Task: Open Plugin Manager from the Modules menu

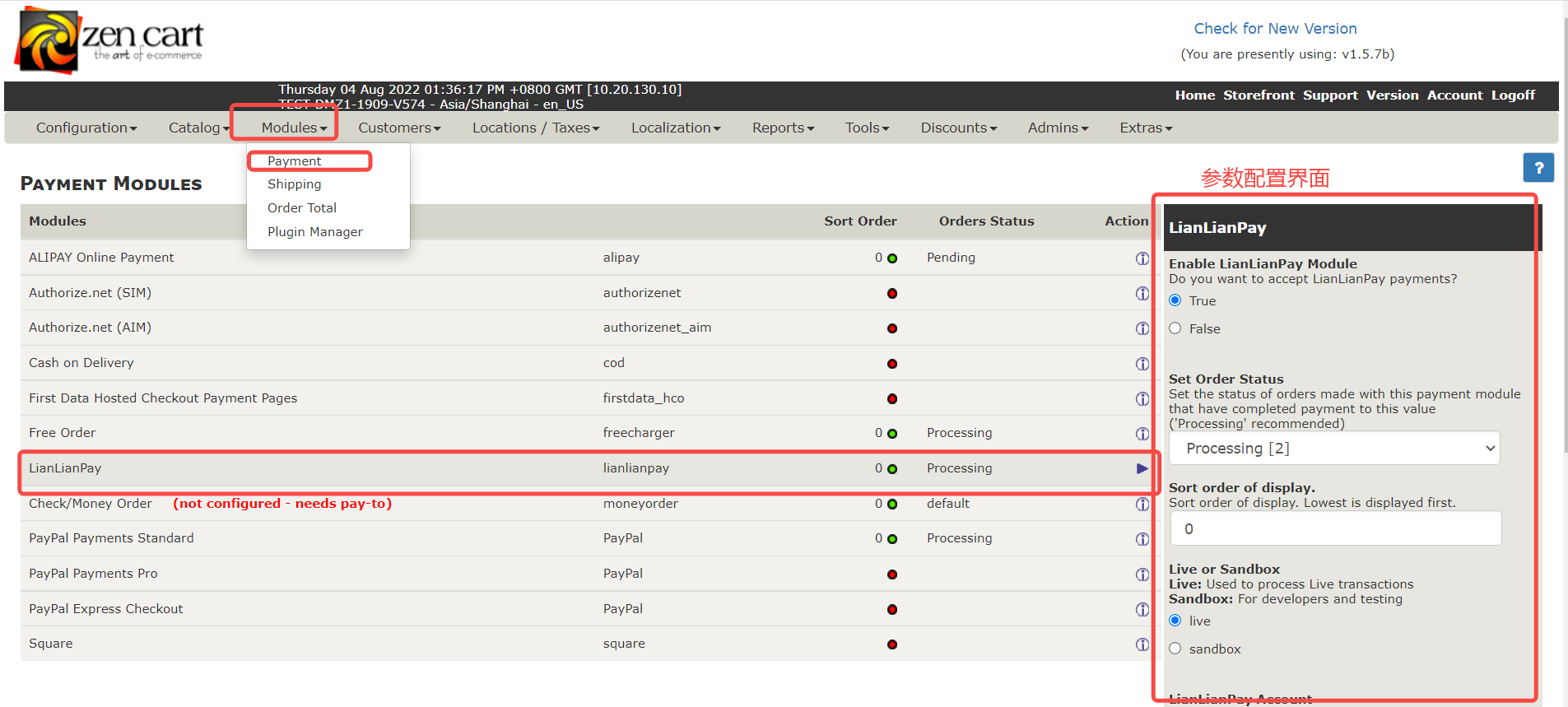Action: [314, 232]
